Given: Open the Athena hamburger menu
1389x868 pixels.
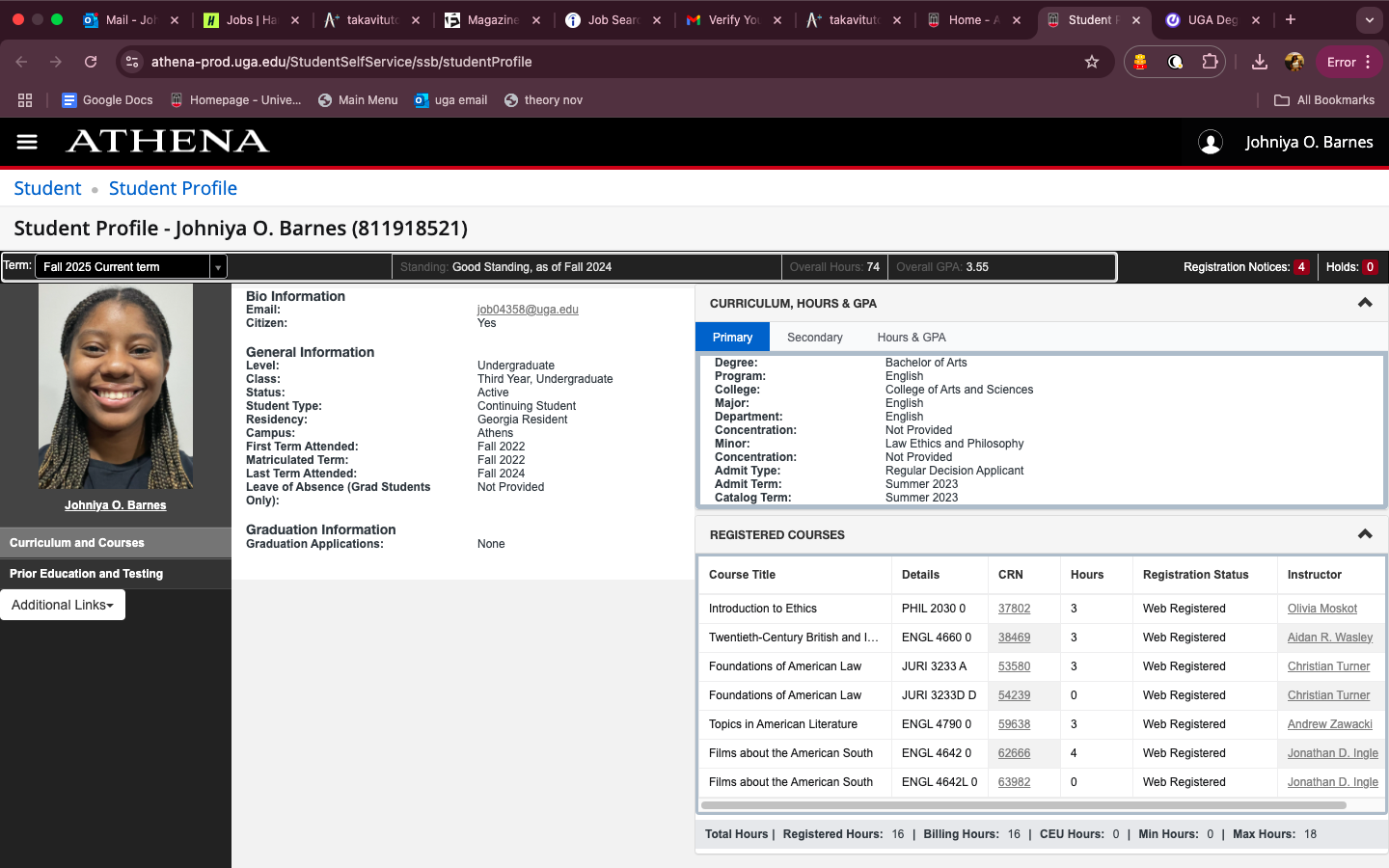Looking at the screenshot, I should click(x=27, y=142).
